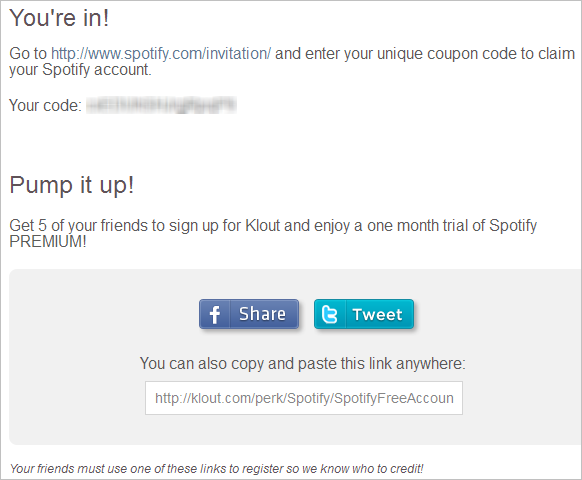This screenshot has width=582, height=480.
Task: Click the blurred coupon code
Action: pos(161,105)
